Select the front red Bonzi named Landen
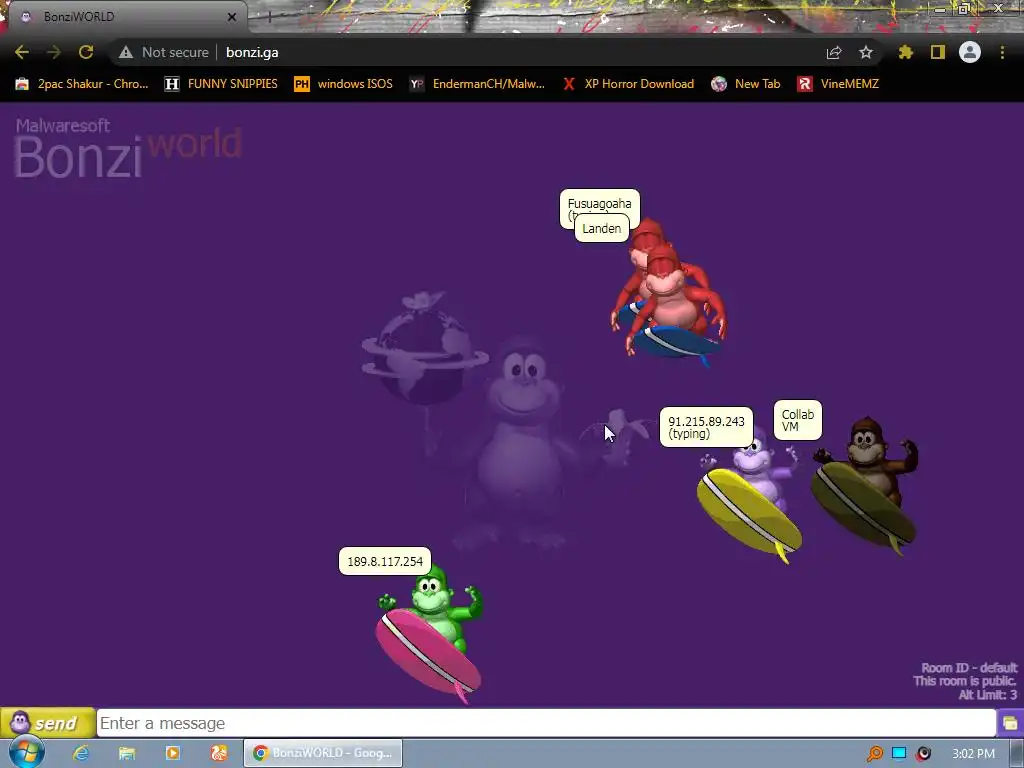Image resolution: width=1024 pixels, height=768 pixels. tap(675, 307)
